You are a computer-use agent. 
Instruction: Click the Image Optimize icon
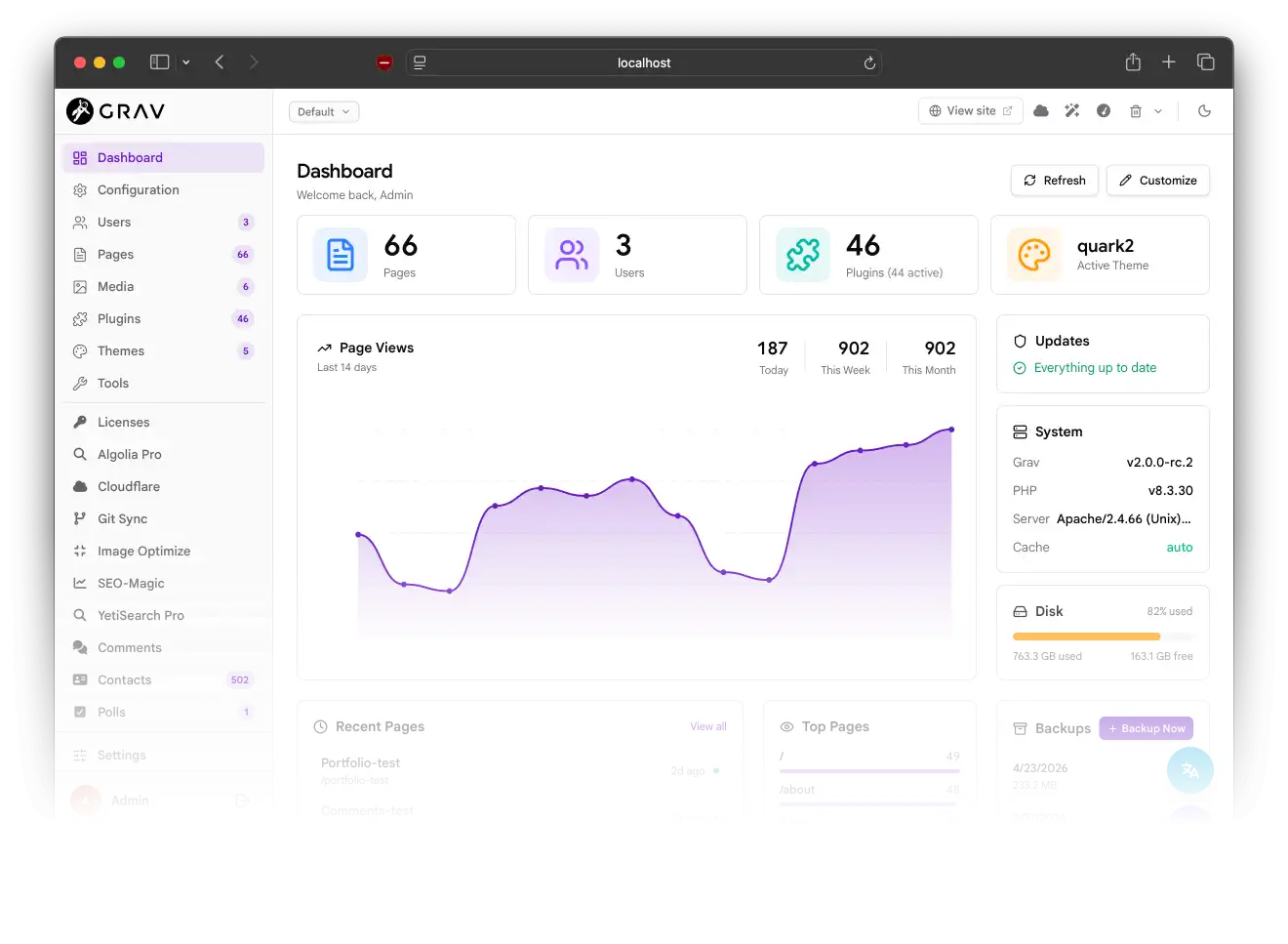pyautogui.click(x=80, y=552)
